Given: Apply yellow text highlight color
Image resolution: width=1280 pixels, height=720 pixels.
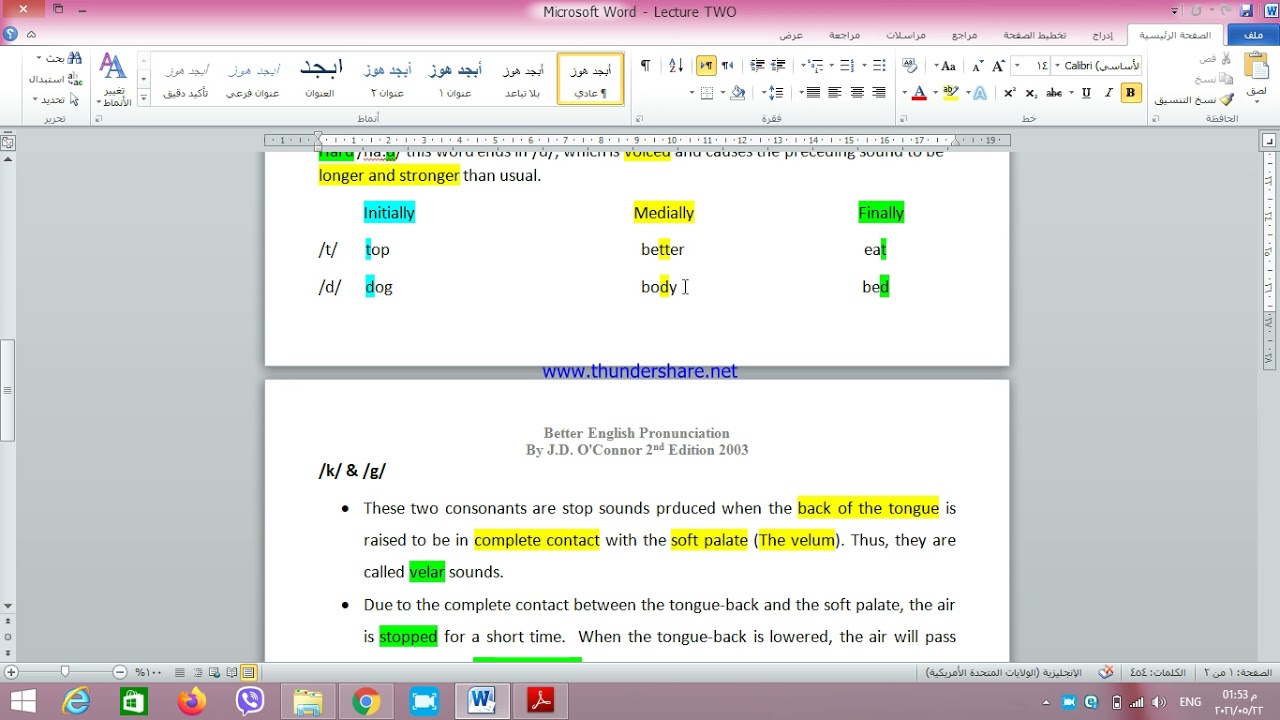Looking at the screenshot, I should 950,93.
